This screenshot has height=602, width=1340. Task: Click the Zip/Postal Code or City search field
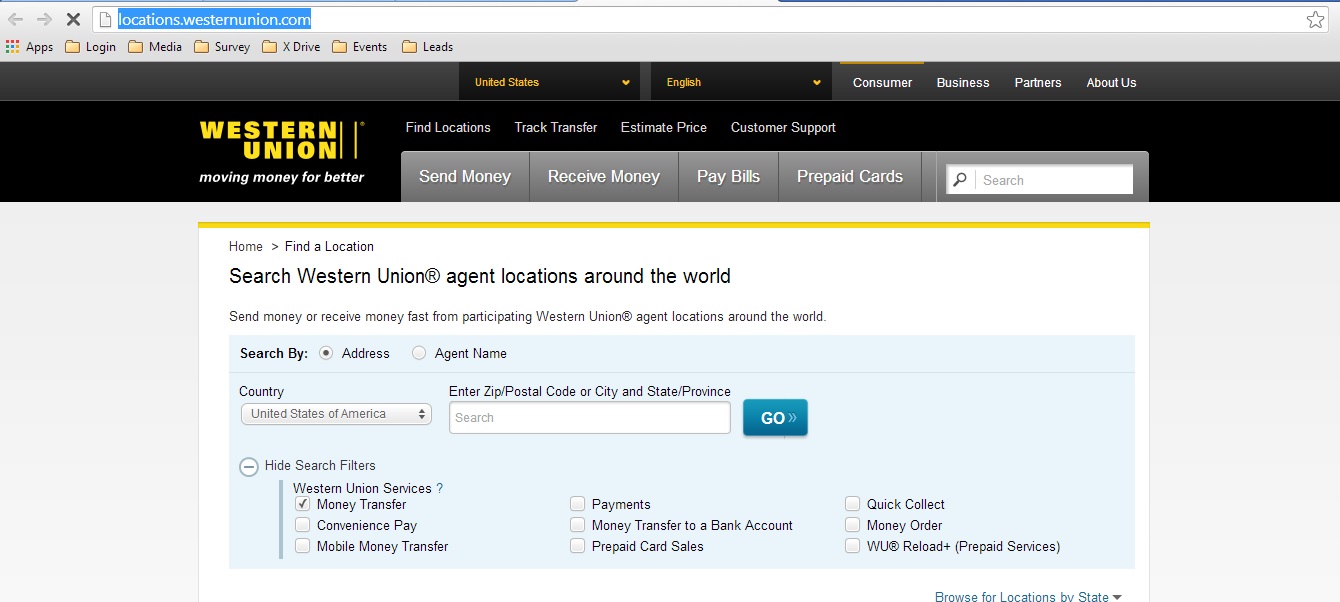click(590, 418)
